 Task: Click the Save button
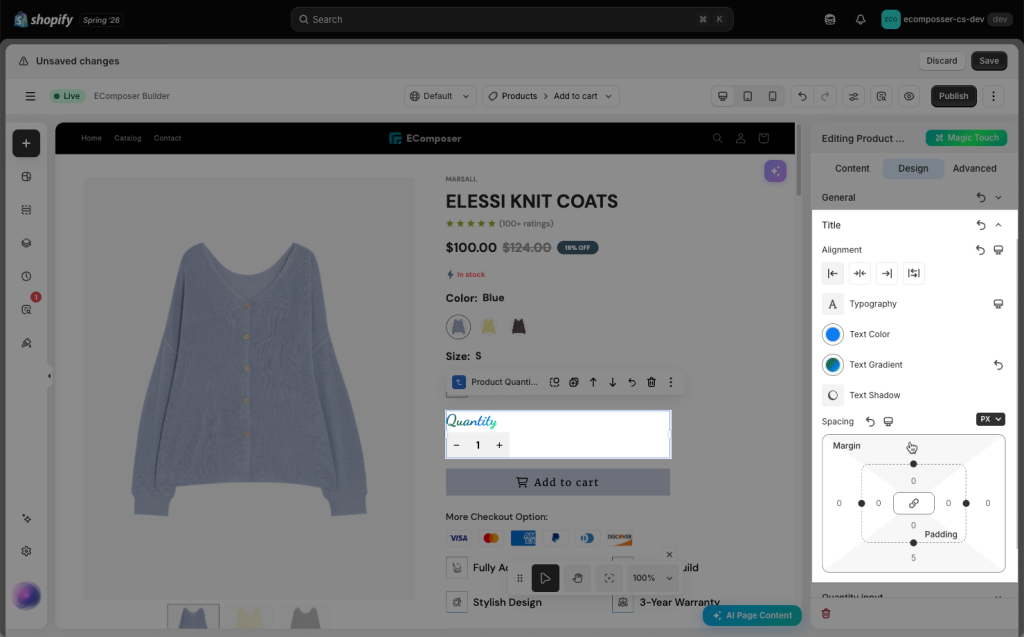(x=989, y=61)
